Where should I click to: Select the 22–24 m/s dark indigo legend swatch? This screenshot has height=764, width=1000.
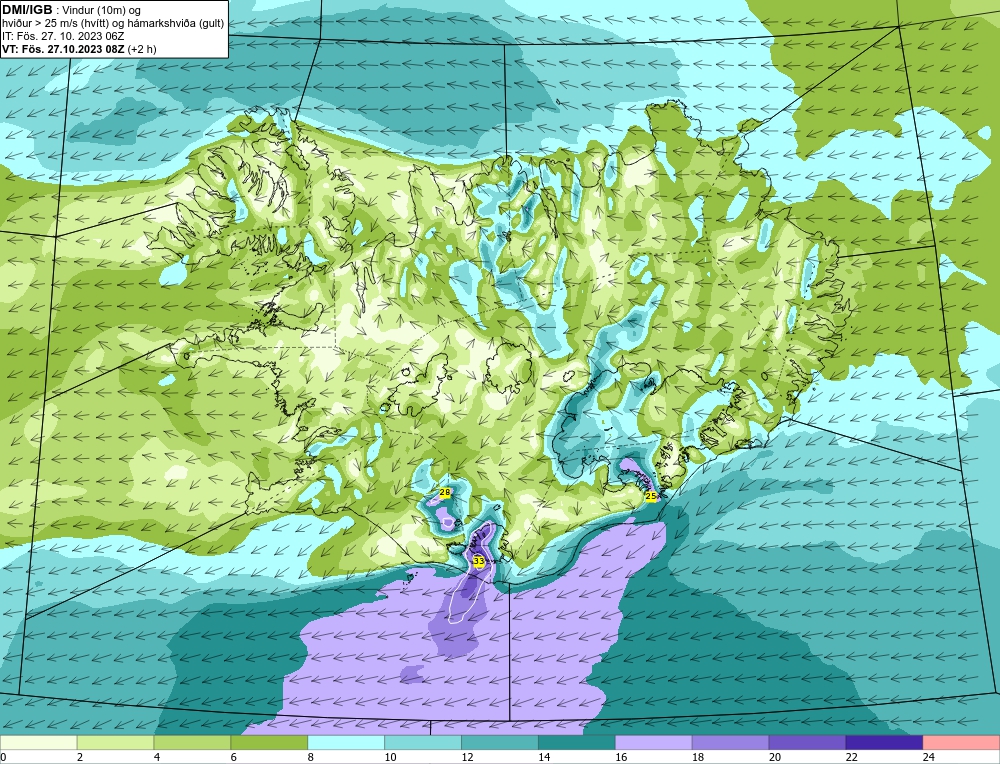(x=885, y=743)
